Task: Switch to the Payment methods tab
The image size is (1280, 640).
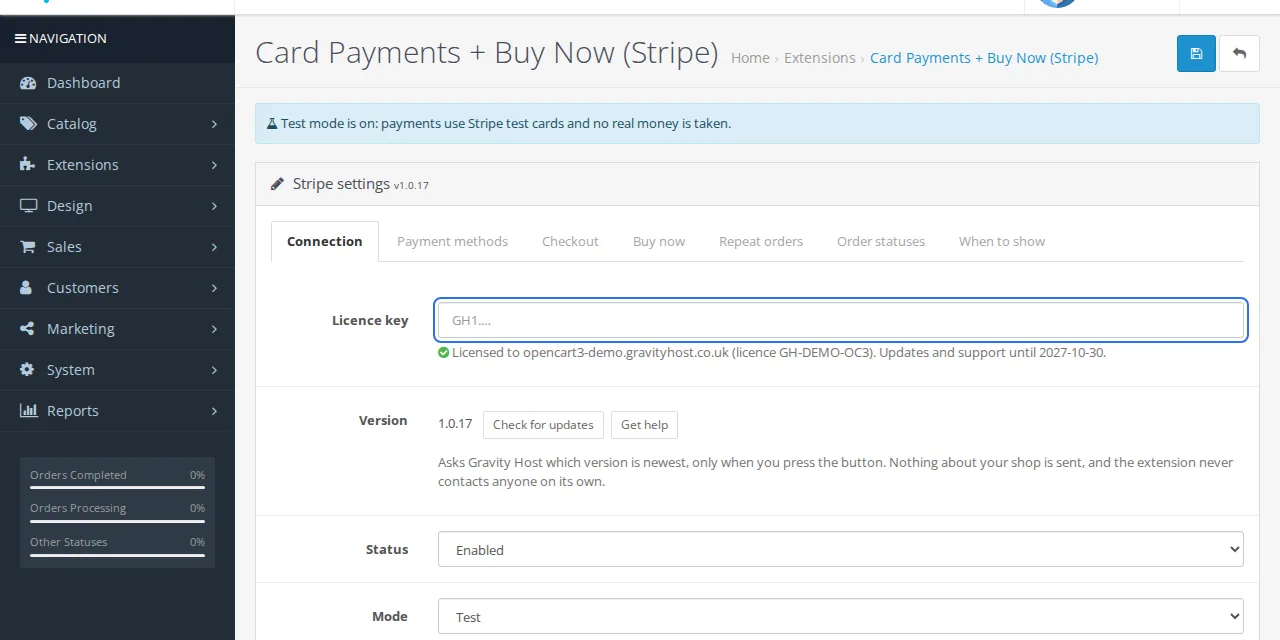Action: point(452,241)
